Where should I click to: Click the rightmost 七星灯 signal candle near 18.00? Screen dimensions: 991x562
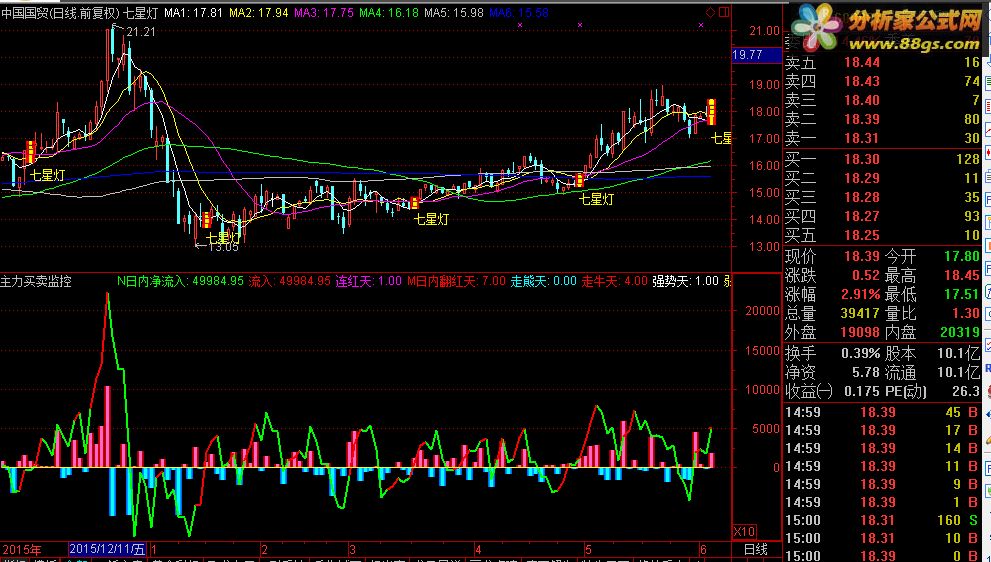[711, 112]
